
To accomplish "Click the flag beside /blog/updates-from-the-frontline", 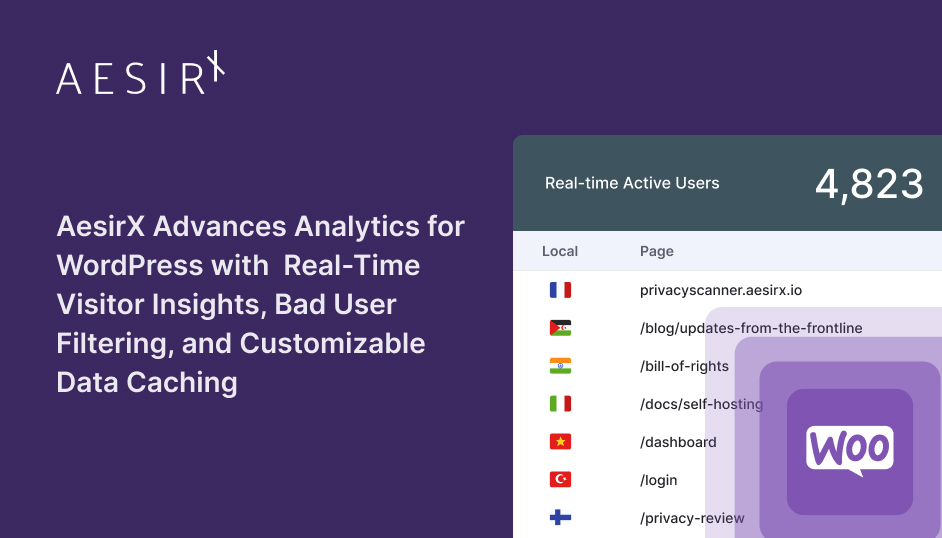I will click(560, 328).
